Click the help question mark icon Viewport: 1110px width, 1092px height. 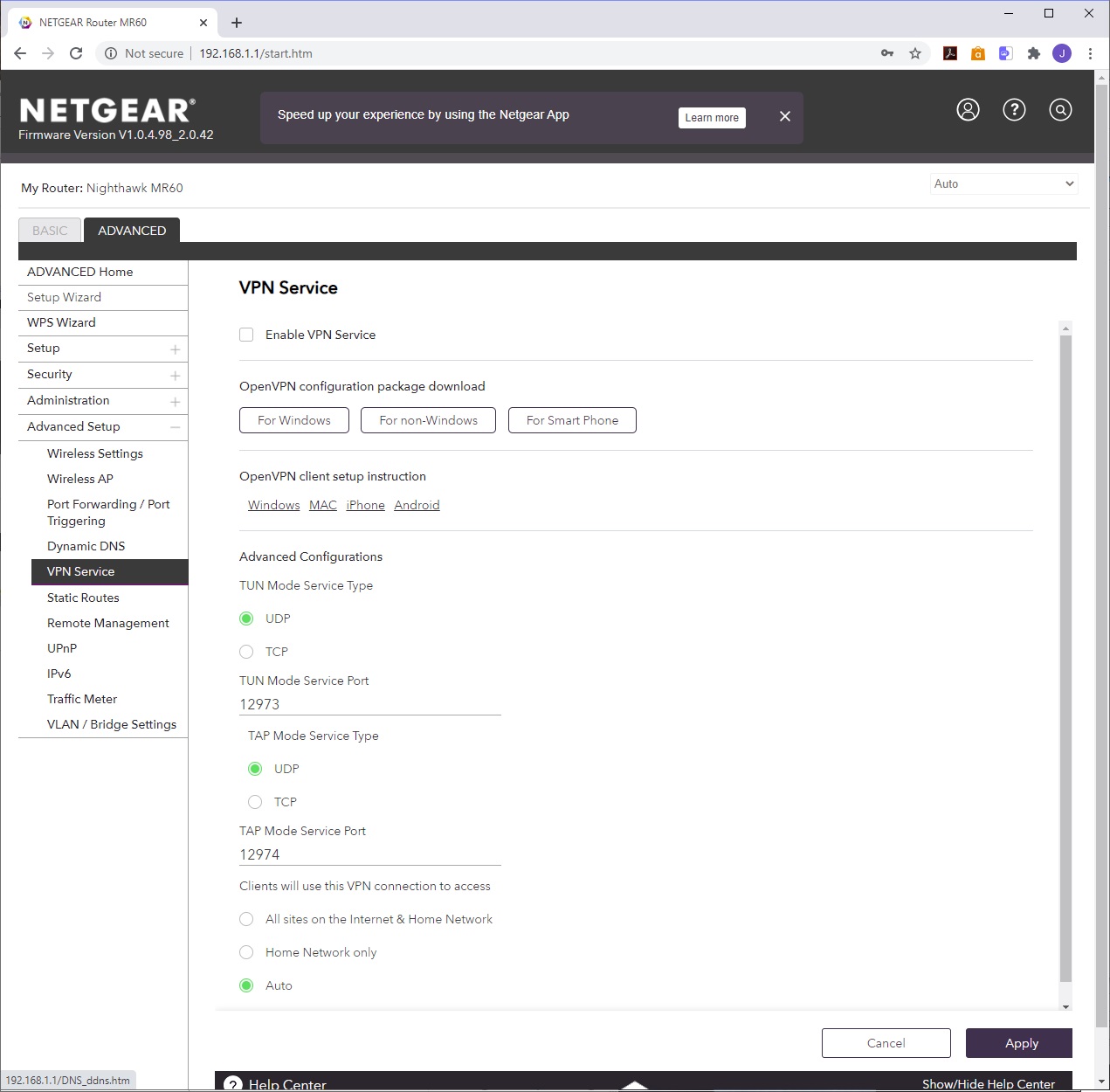tap(1014, 110)
